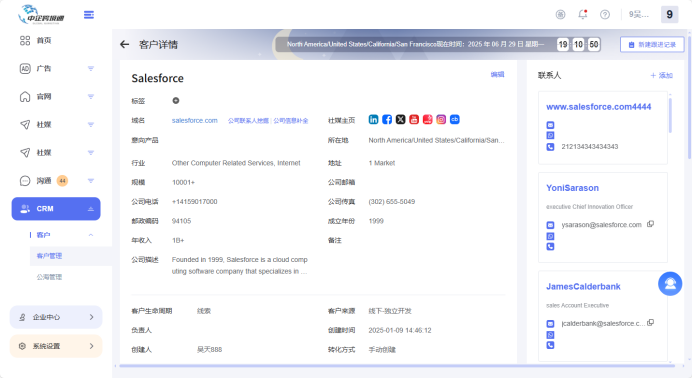
Task: Open the Crunchbase cb icon
Action: [x=455, y=119]
